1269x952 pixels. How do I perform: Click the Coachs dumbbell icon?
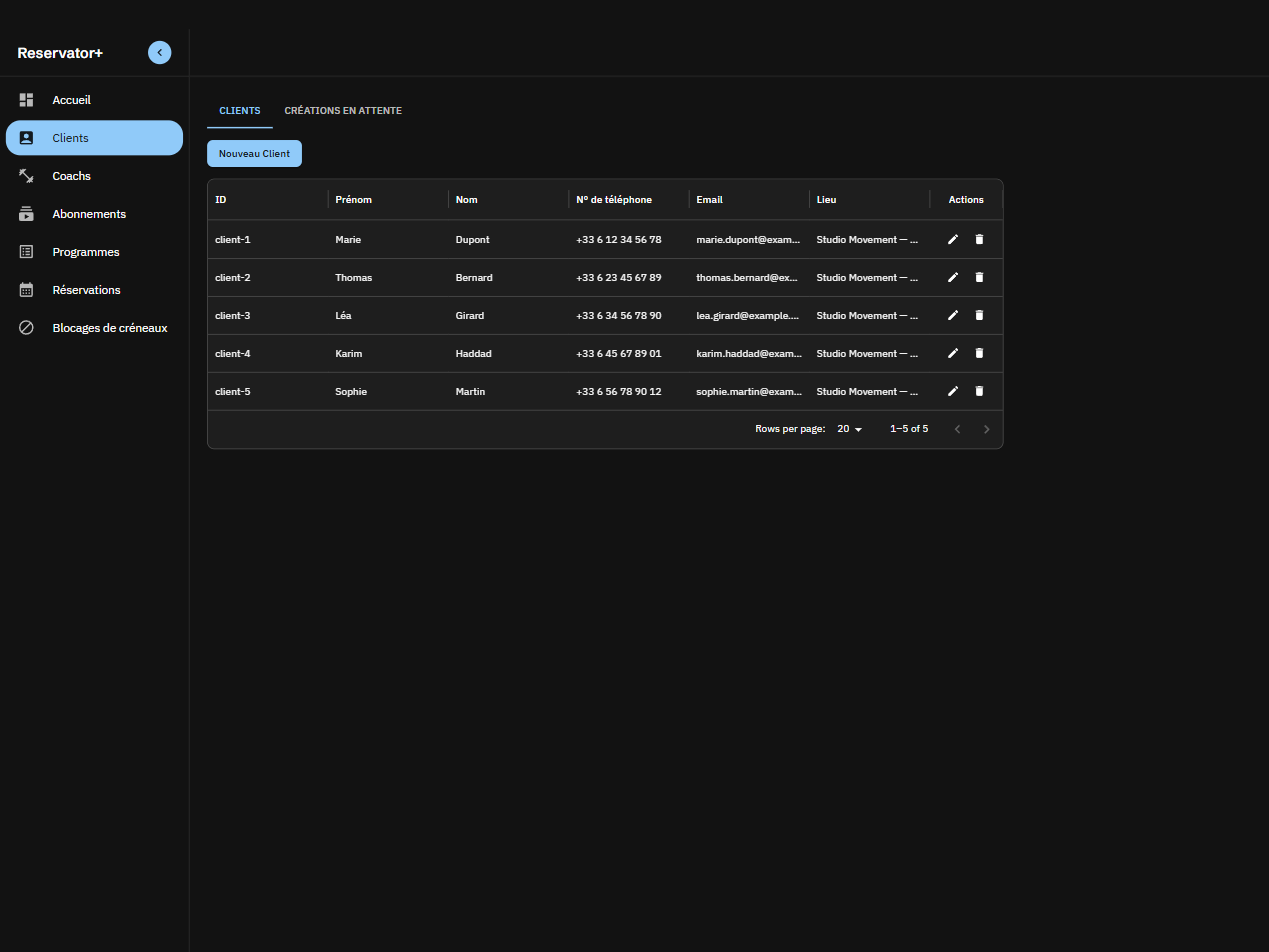pyautogui.click(x=27, y=176)
